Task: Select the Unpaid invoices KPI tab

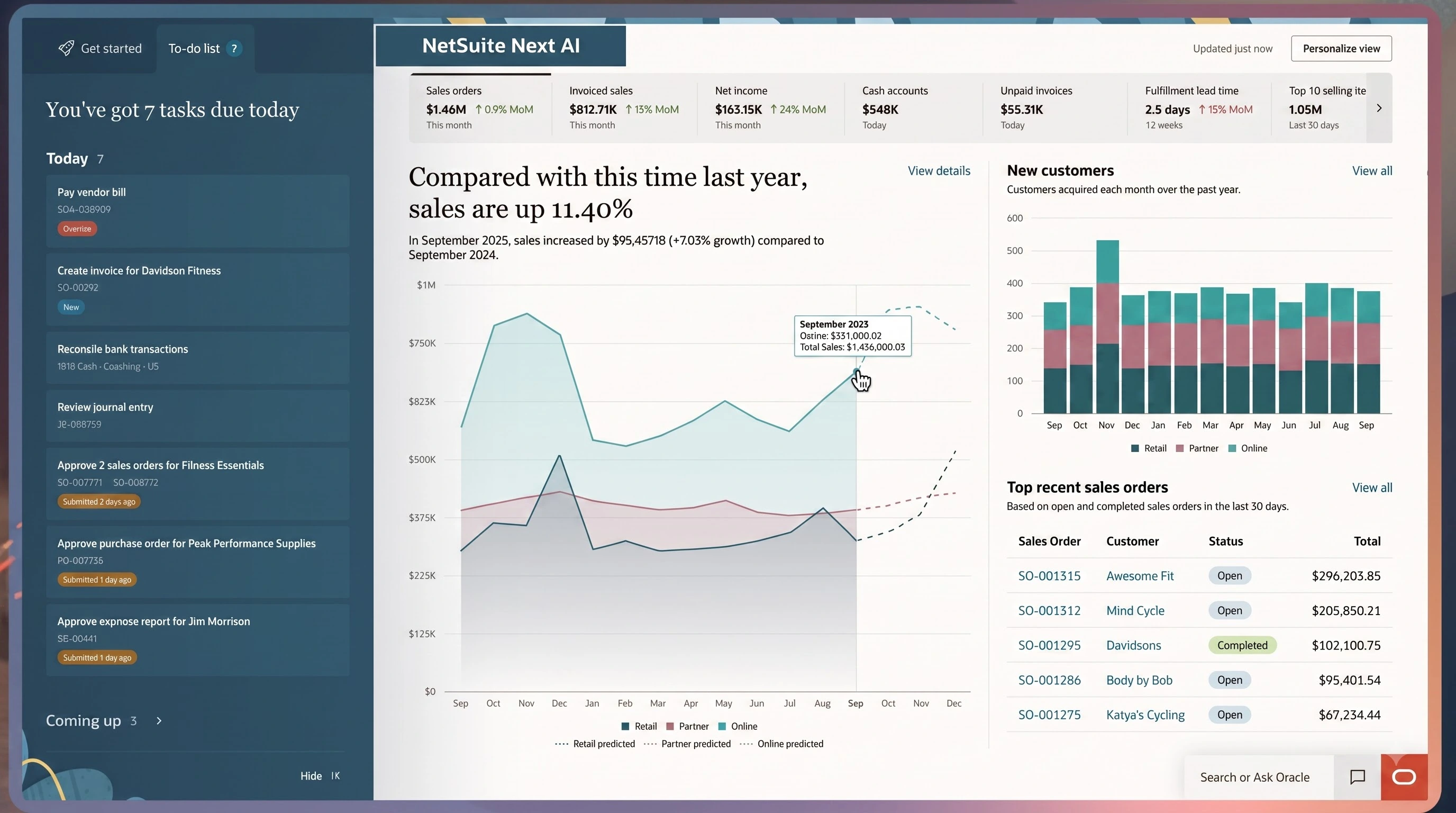Action: tap(1054, 107)
